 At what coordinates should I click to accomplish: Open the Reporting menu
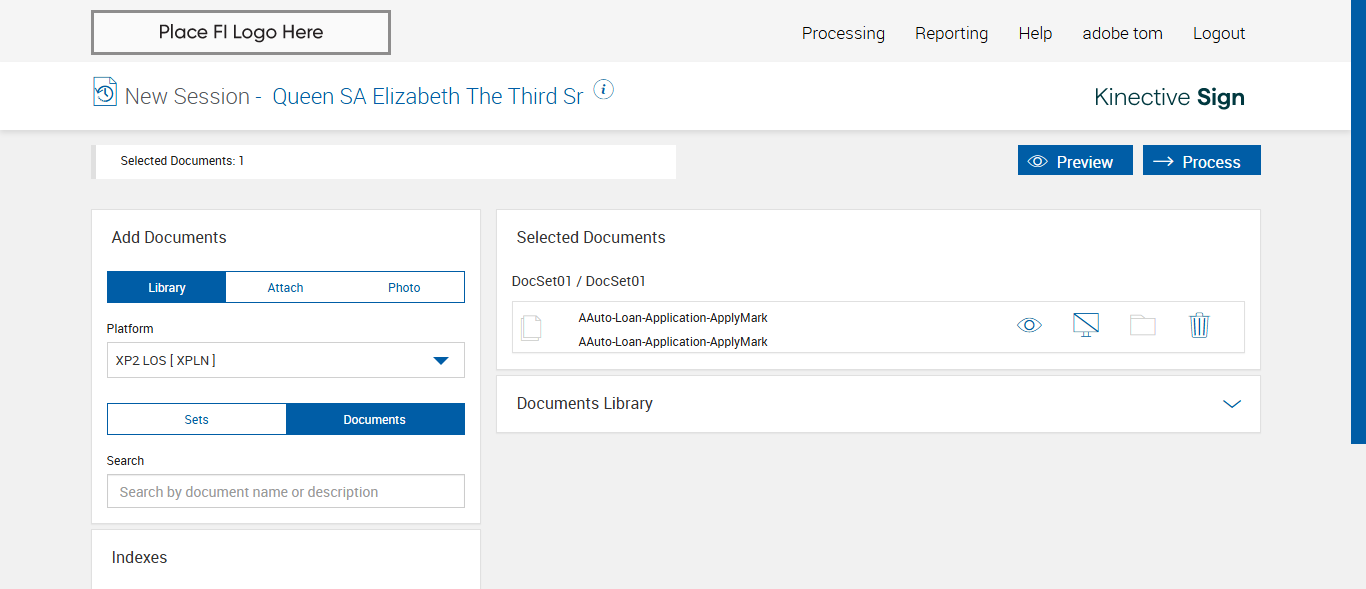[951, 33]
